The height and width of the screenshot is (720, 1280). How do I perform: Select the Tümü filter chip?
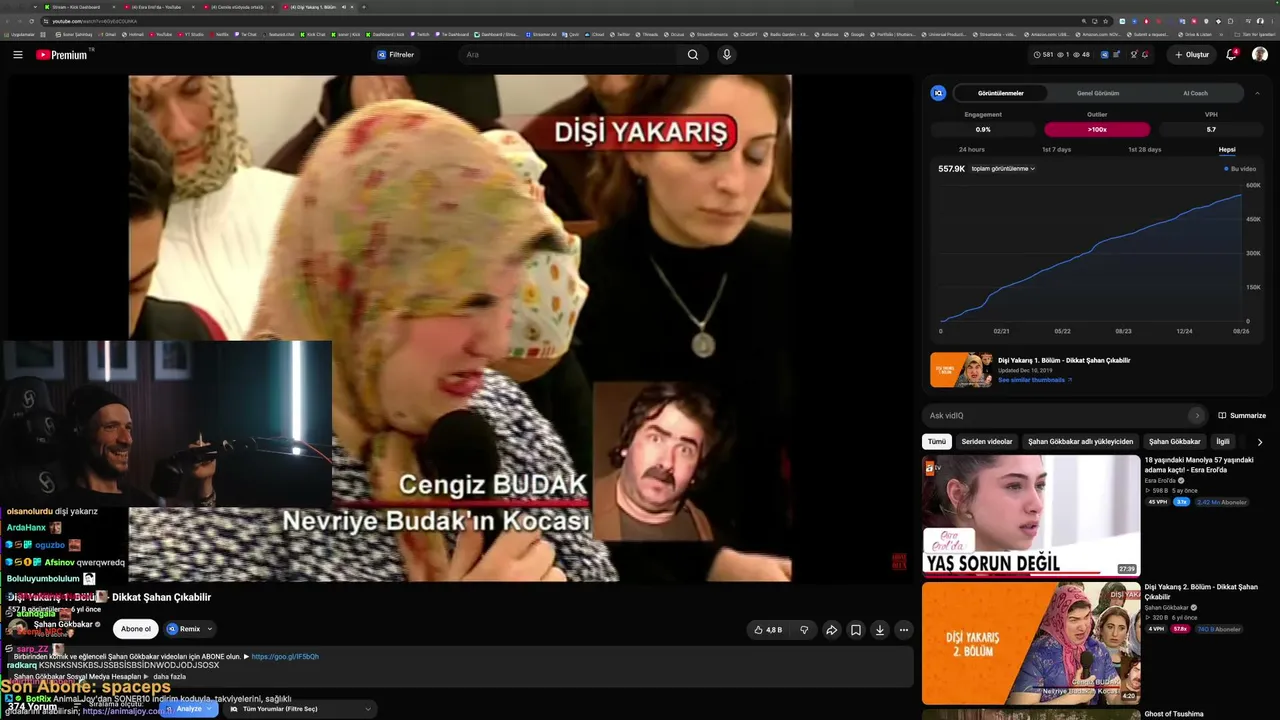coord(937,442)
